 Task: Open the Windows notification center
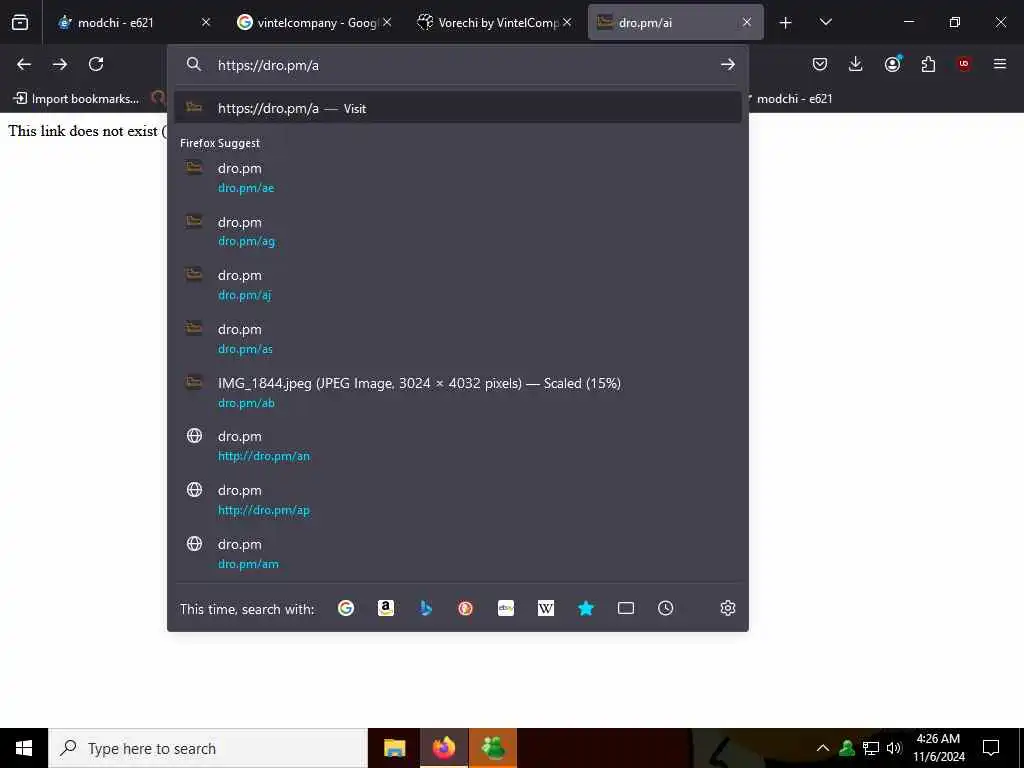click(x=991, y=748)
